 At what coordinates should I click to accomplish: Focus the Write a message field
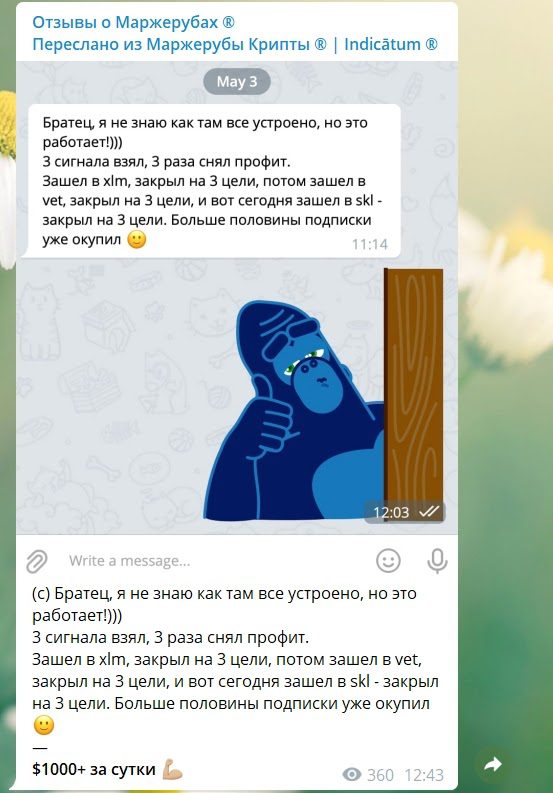pos(218,561)
